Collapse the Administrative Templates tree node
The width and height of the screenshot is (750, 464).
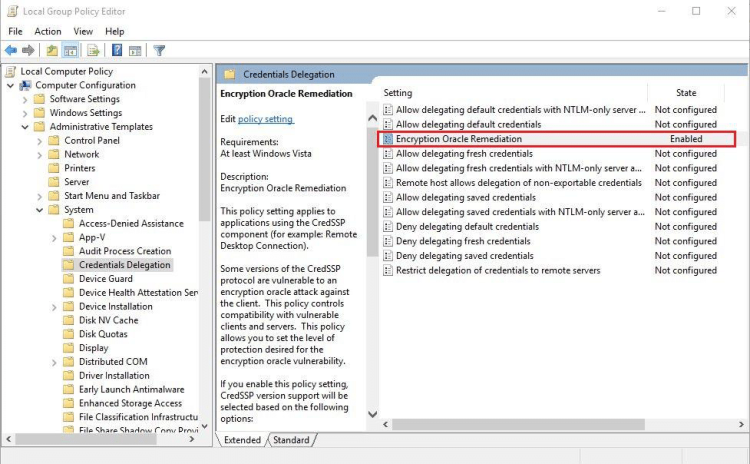pyautogui.click(x=26, y=127)
